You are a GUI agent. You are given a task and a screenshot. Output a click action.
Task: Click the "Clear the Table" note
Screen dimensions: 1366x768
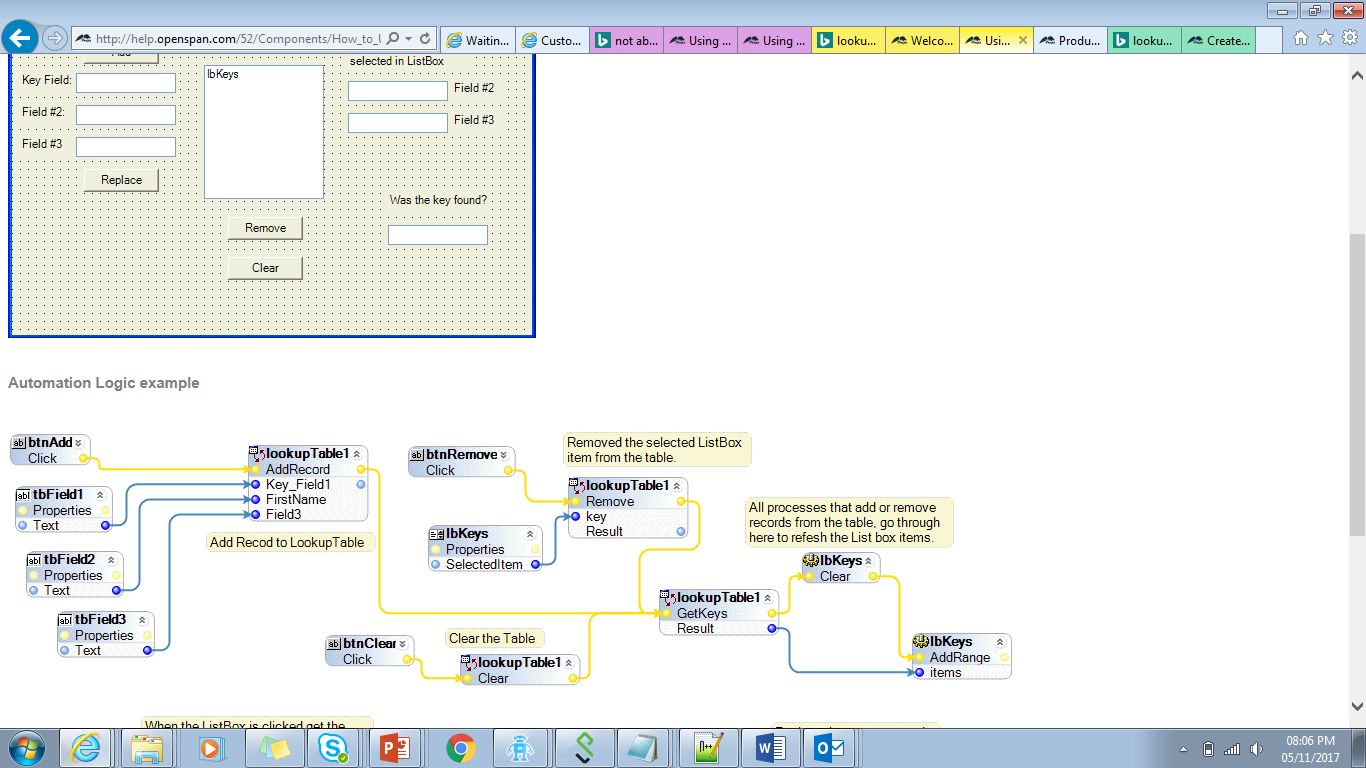point(492,638)
